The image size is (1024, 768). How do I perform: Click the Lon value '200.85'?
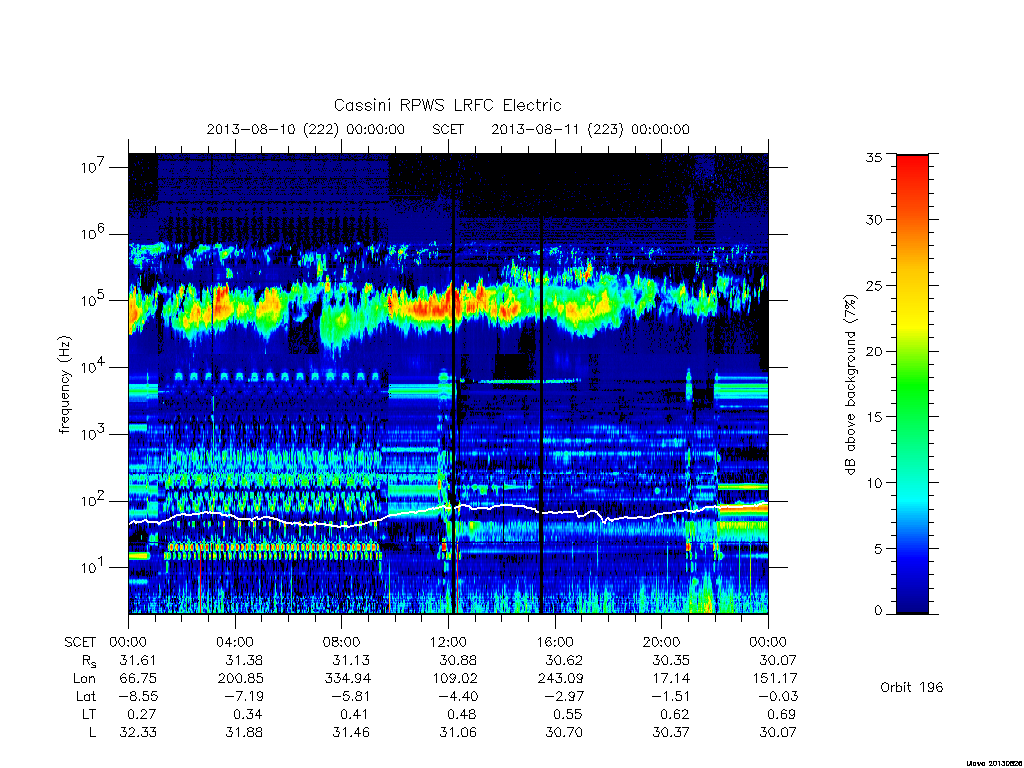click(x=240, y=679)
